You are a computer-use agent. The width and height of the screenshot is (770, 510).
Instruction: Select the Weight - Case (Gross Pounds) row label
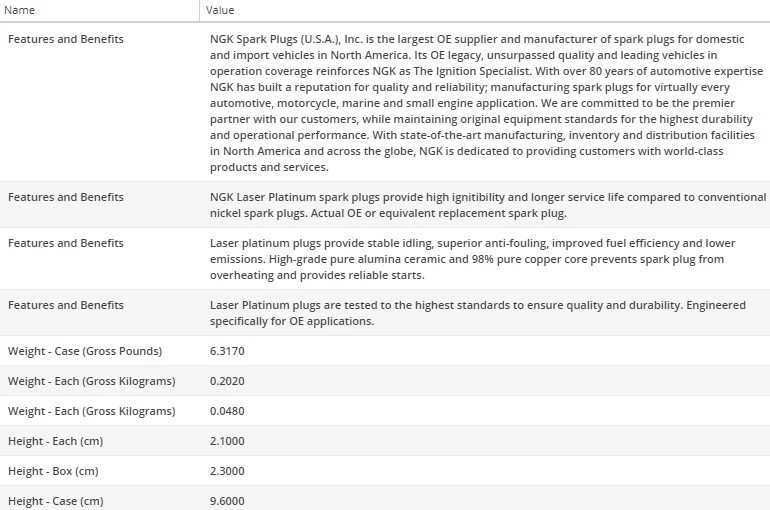[85, 351]
